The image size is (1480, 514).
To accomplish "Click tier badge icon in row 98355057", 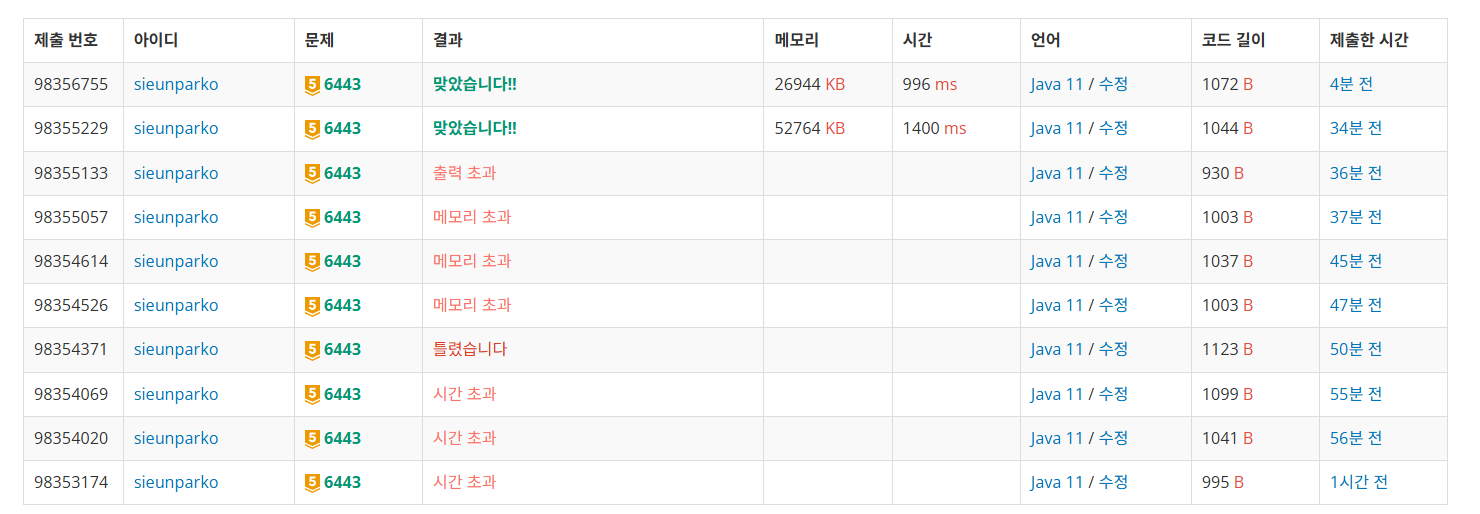I will coord(312,217).
